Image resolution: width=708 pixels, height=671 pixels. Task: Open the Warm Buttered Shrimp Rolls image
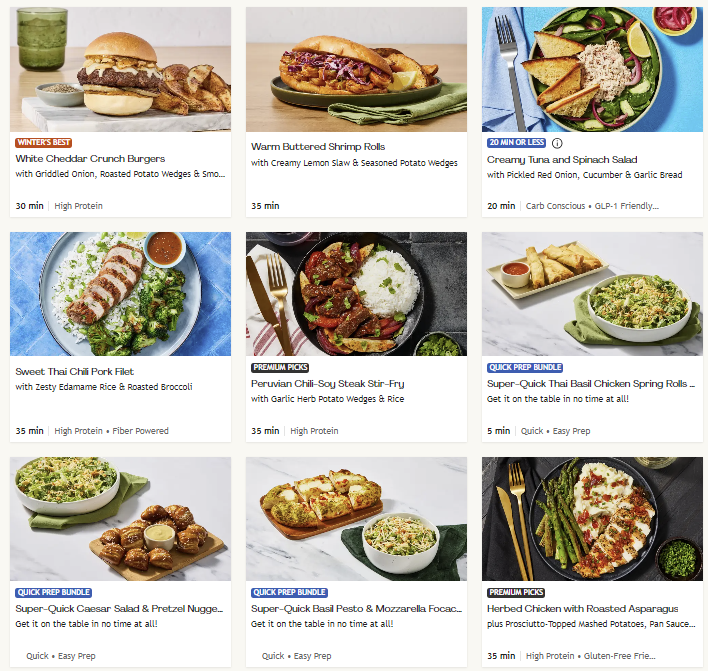click(356, 69)
